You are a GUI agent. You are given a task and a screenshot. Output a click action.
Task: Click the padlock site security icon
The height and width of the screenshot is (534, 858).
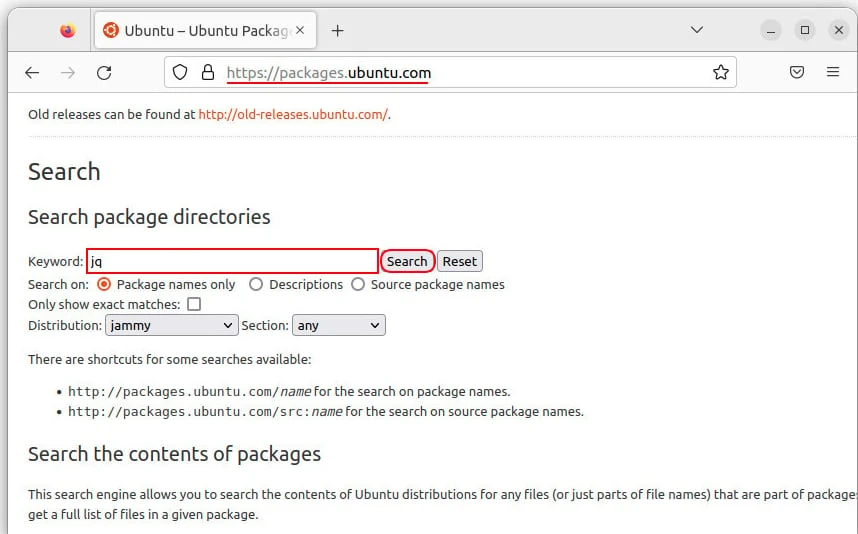tap(208, 72)
